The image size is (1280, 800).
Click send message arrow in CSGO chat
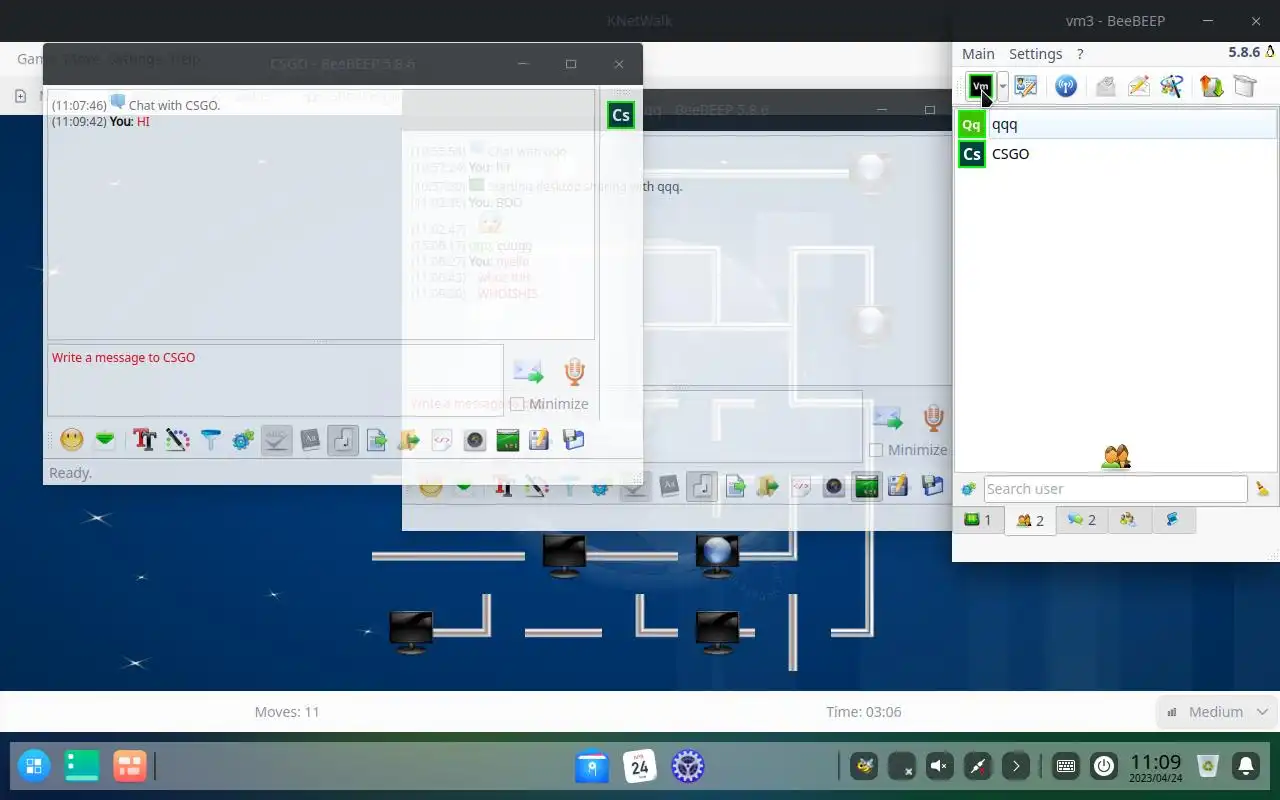(x=528, y=372)
